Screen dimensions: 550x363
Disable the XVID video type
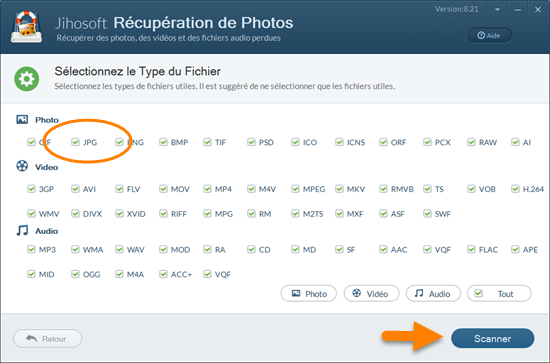tap(120, 214)
